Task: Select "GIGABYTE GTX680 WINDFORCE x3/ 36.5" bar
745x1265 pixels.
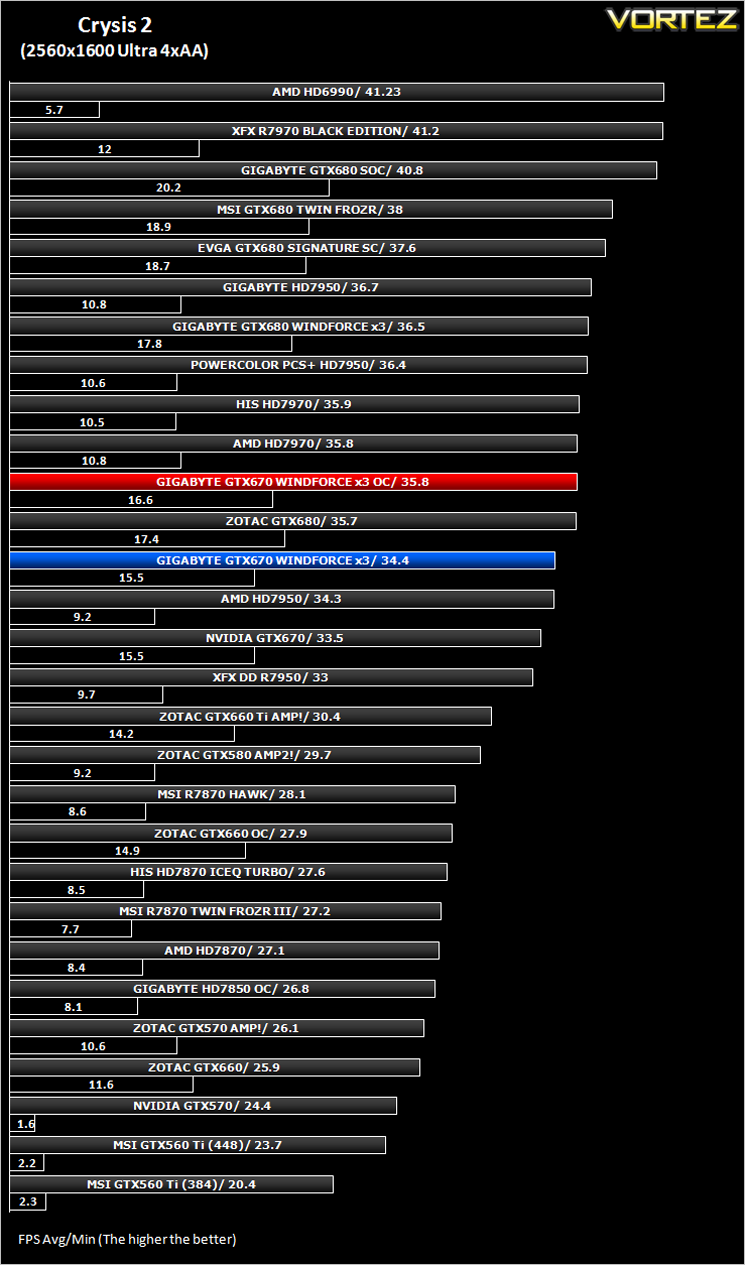Action: click(299, 327)
